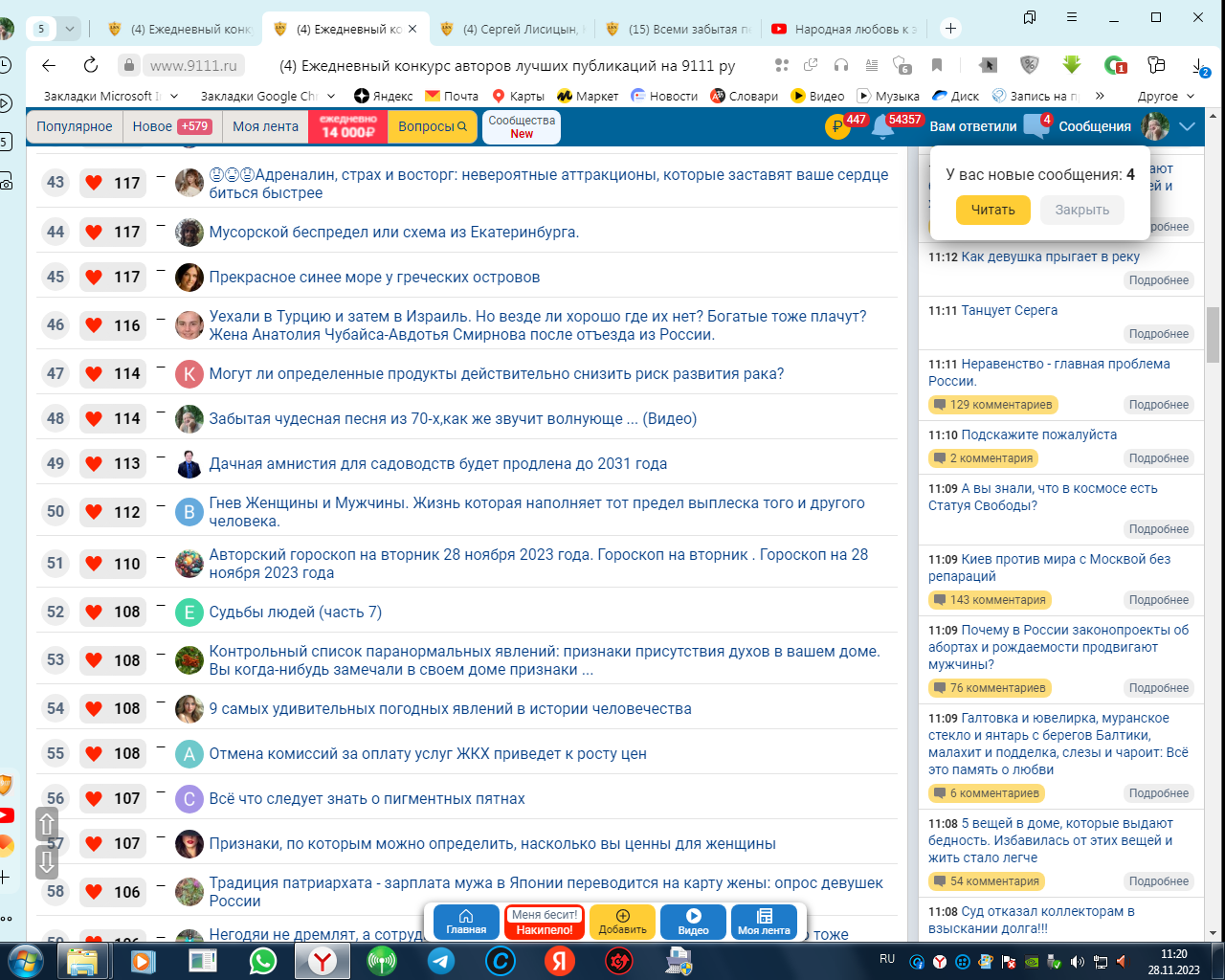Screen dimensions: 1225x980
Task: Toggle heart on post ranked 50
Action: 94,512
